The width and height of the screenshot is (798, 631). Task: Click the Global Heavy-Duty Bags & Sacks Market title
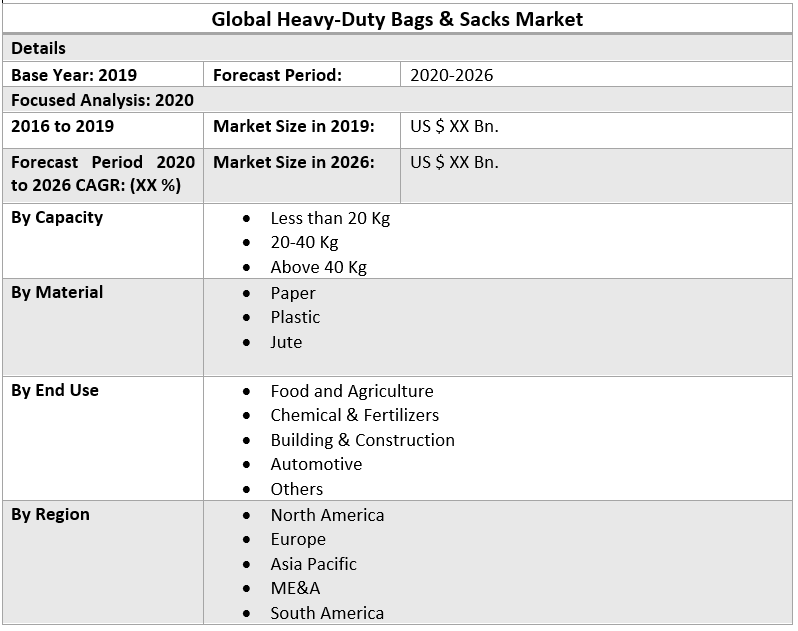[x=397, y=19]
